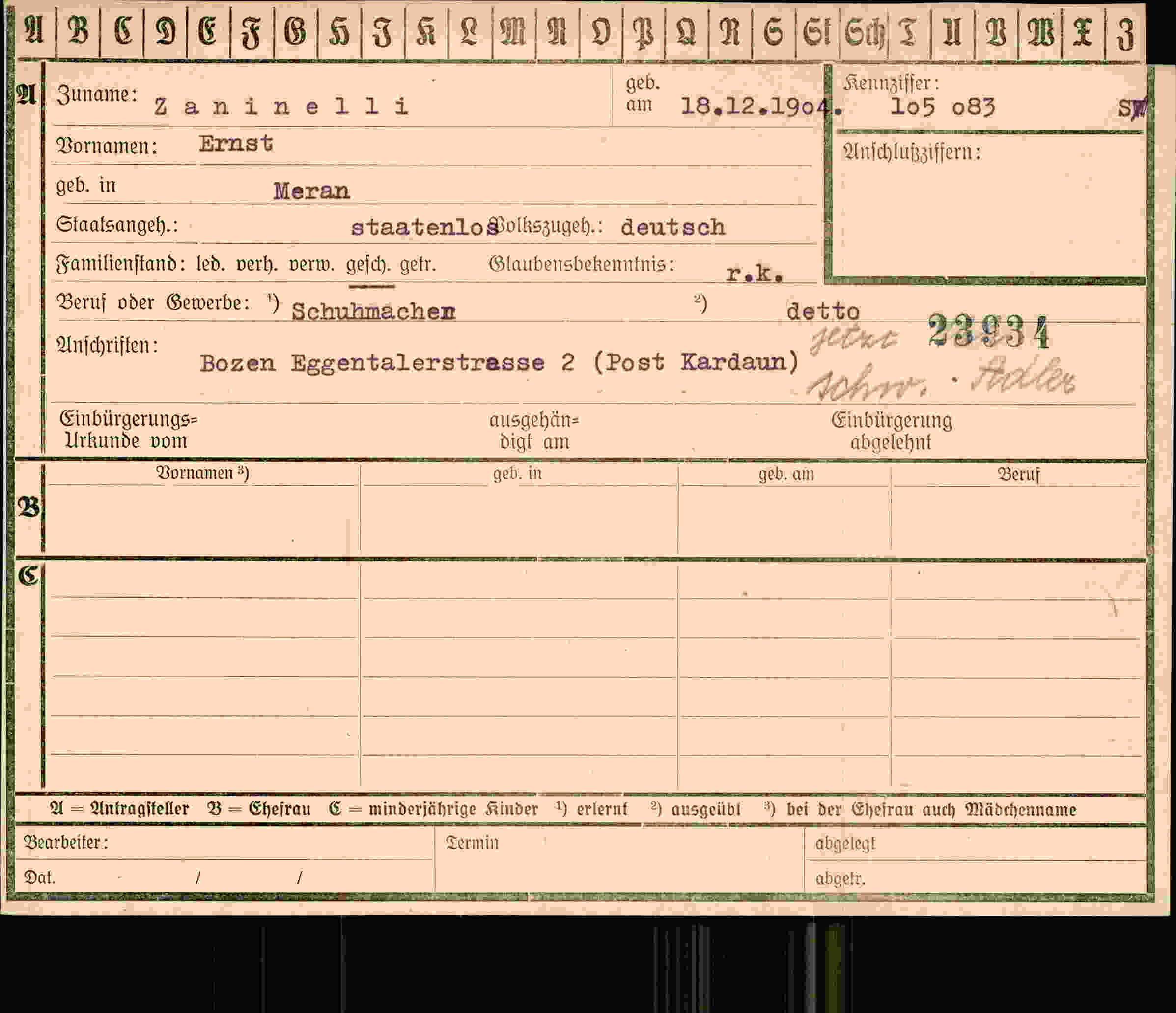Click the typed first name 'Ernst'

235,143
